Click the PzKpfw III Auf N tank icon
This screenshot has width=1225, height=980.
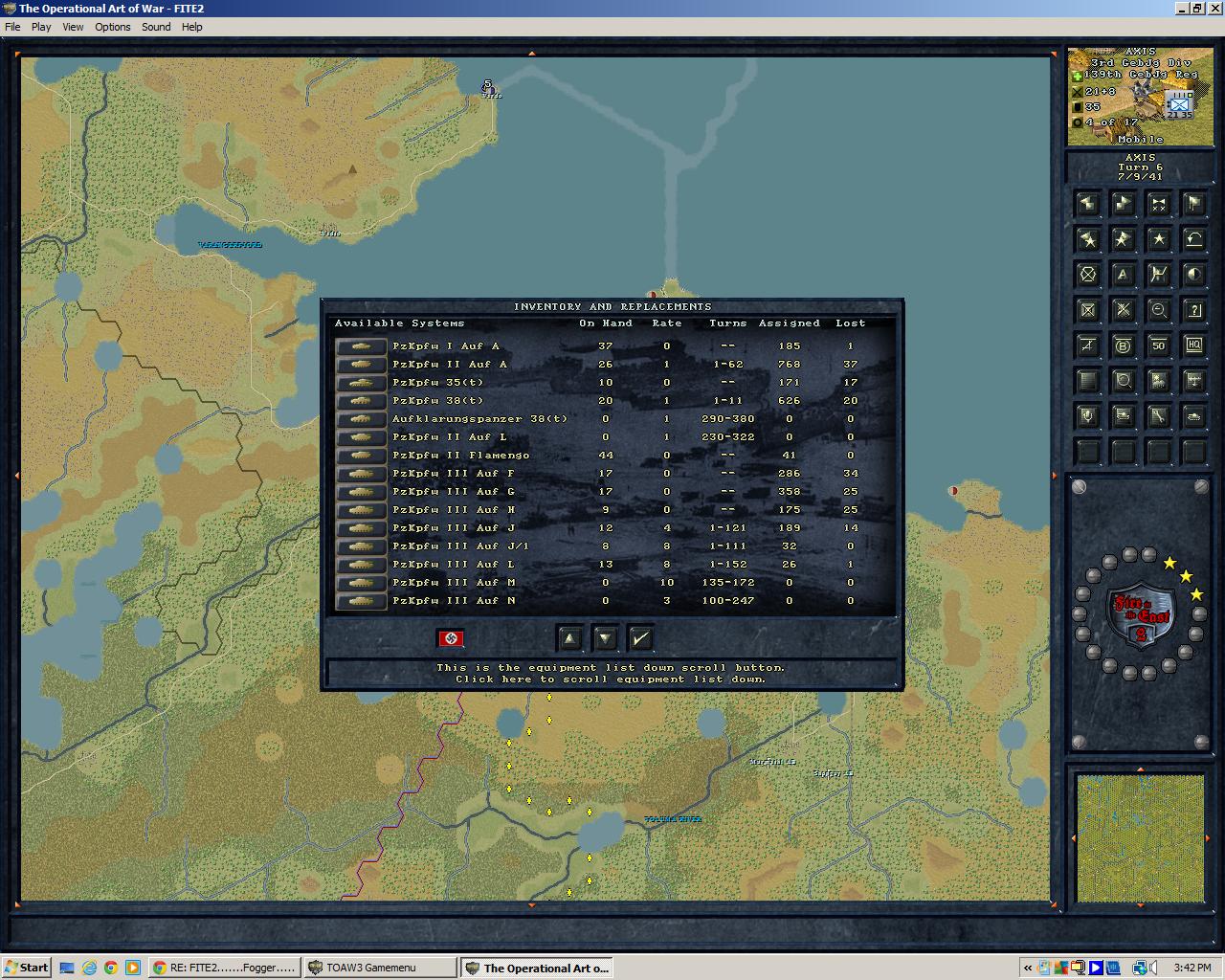361,601
